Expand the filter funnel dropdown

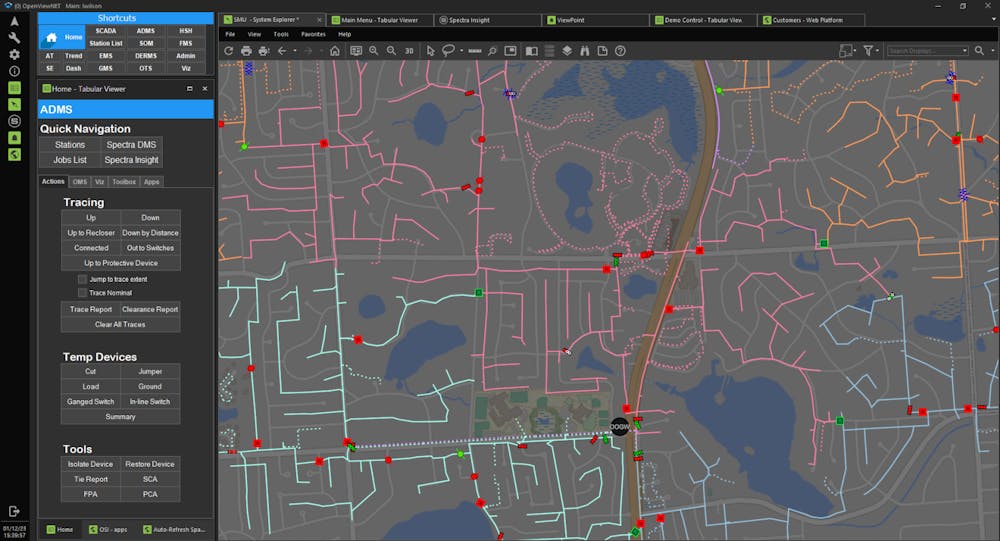(878, 51)
